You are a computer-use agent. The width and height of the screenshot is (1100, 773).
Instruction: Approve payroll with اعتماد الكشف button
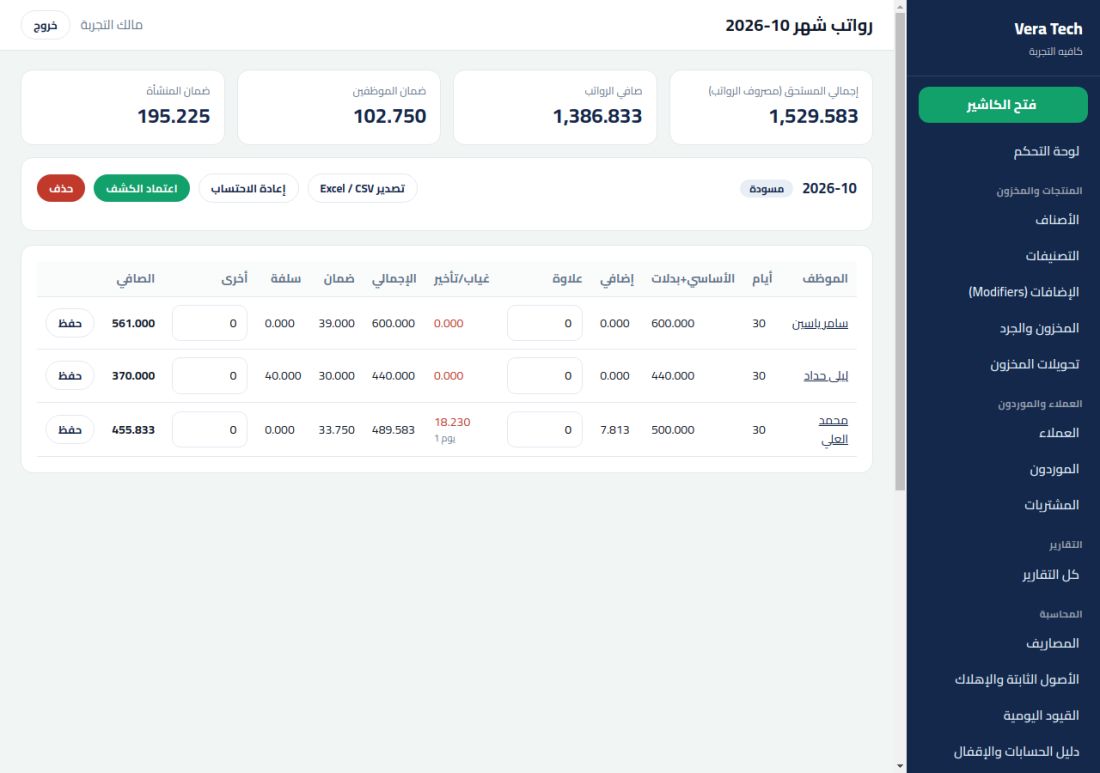[x=142, y=188]
